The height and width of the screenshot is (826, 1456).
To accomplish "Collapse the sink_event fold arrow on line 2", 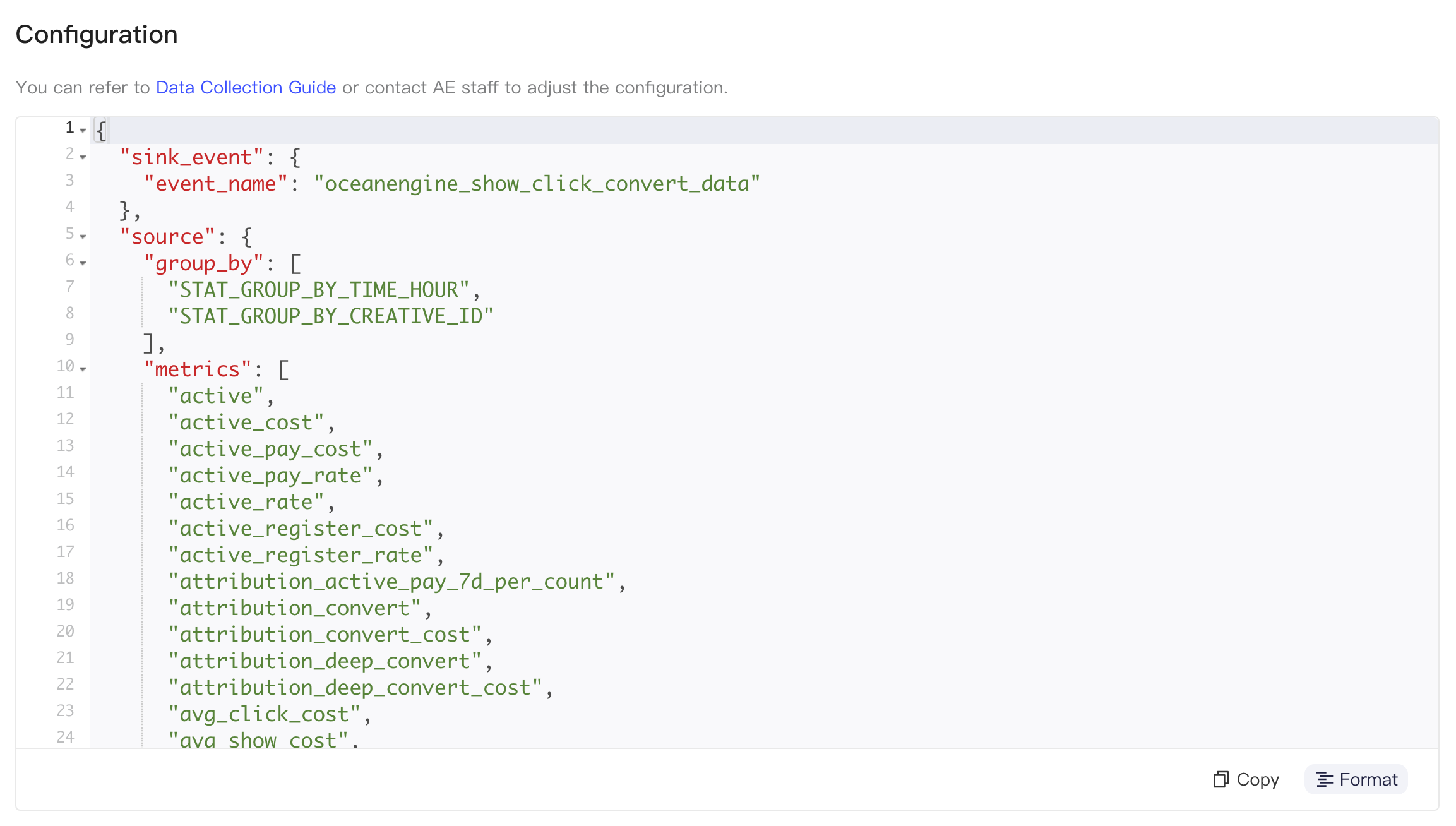I will click(83, 157).
